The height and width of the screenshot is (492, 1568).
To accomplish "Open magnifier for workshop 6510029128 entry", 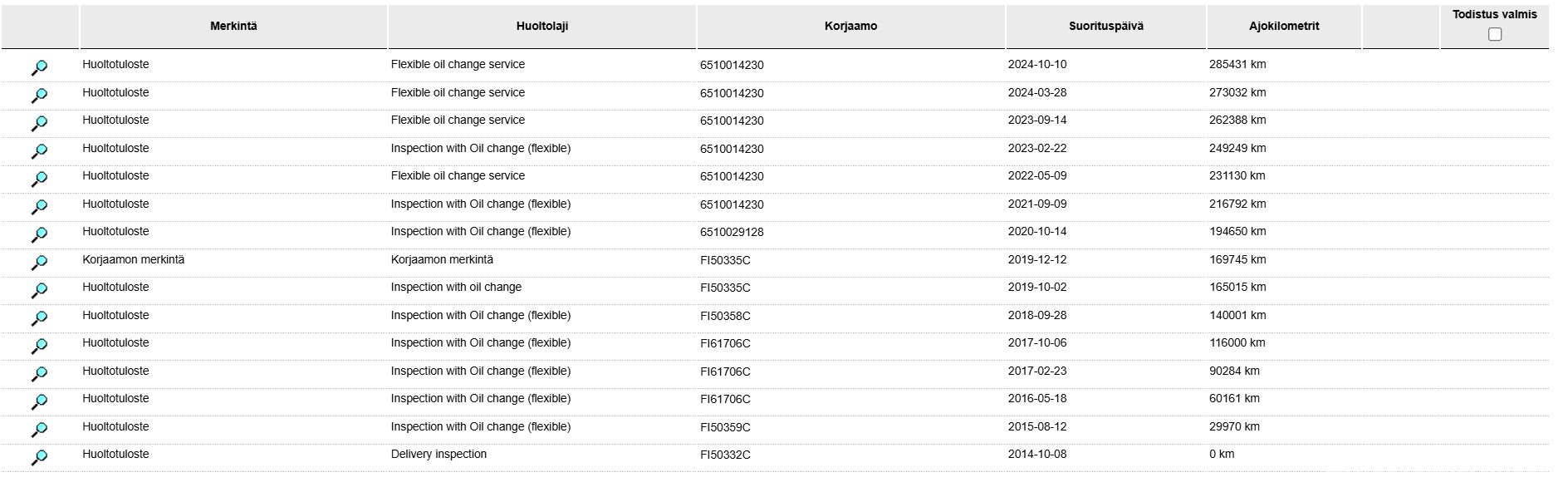I will (x=39, y=235).
